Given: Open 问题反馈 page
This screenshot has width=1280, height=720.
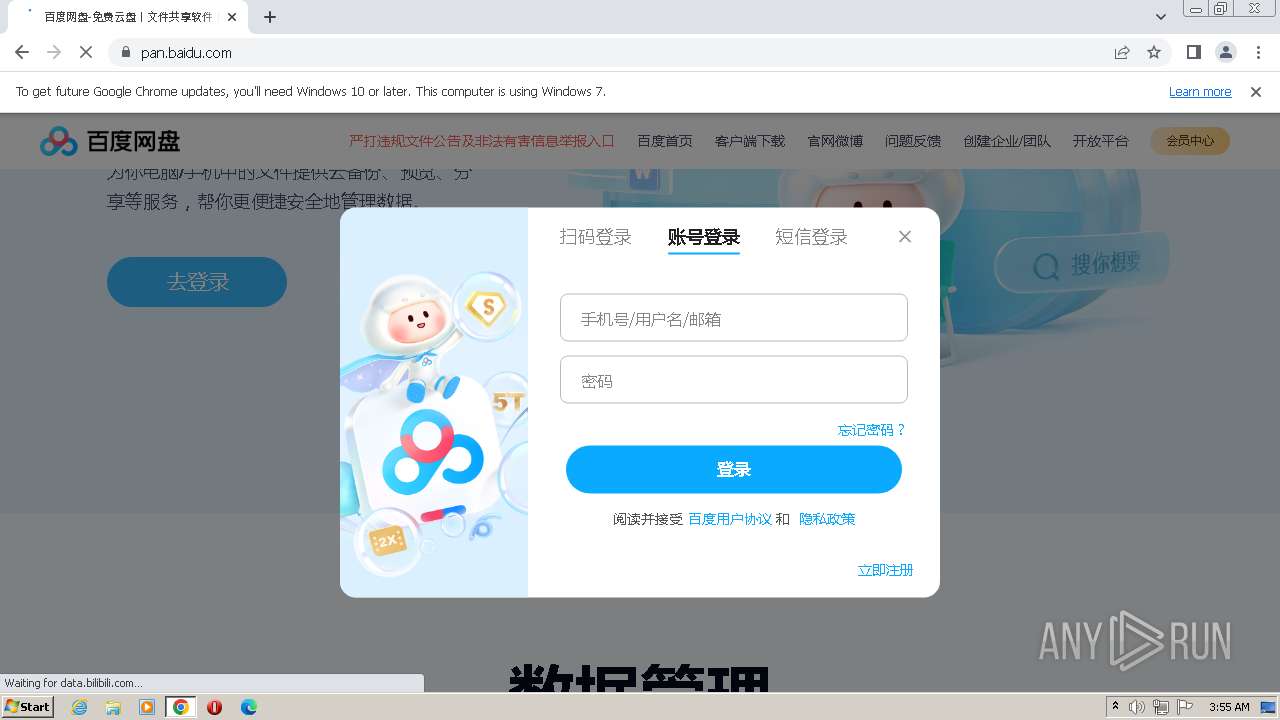Looking at the screenshot, I should point(913,141).
